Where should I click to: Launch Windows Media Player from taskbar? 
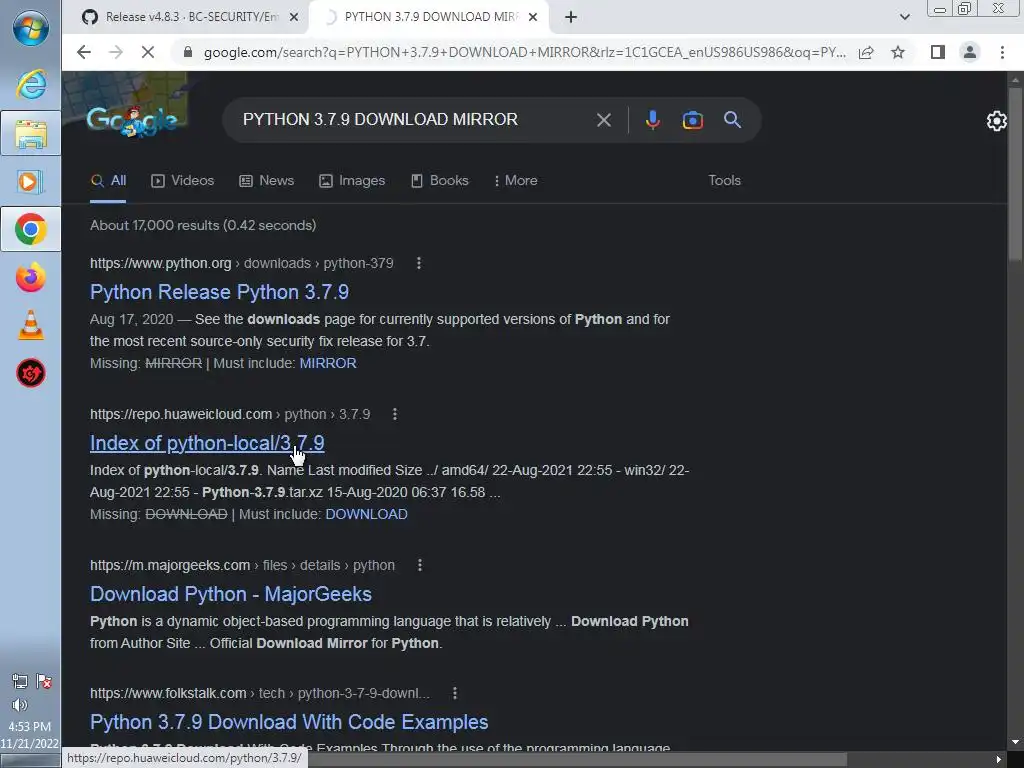31,182
